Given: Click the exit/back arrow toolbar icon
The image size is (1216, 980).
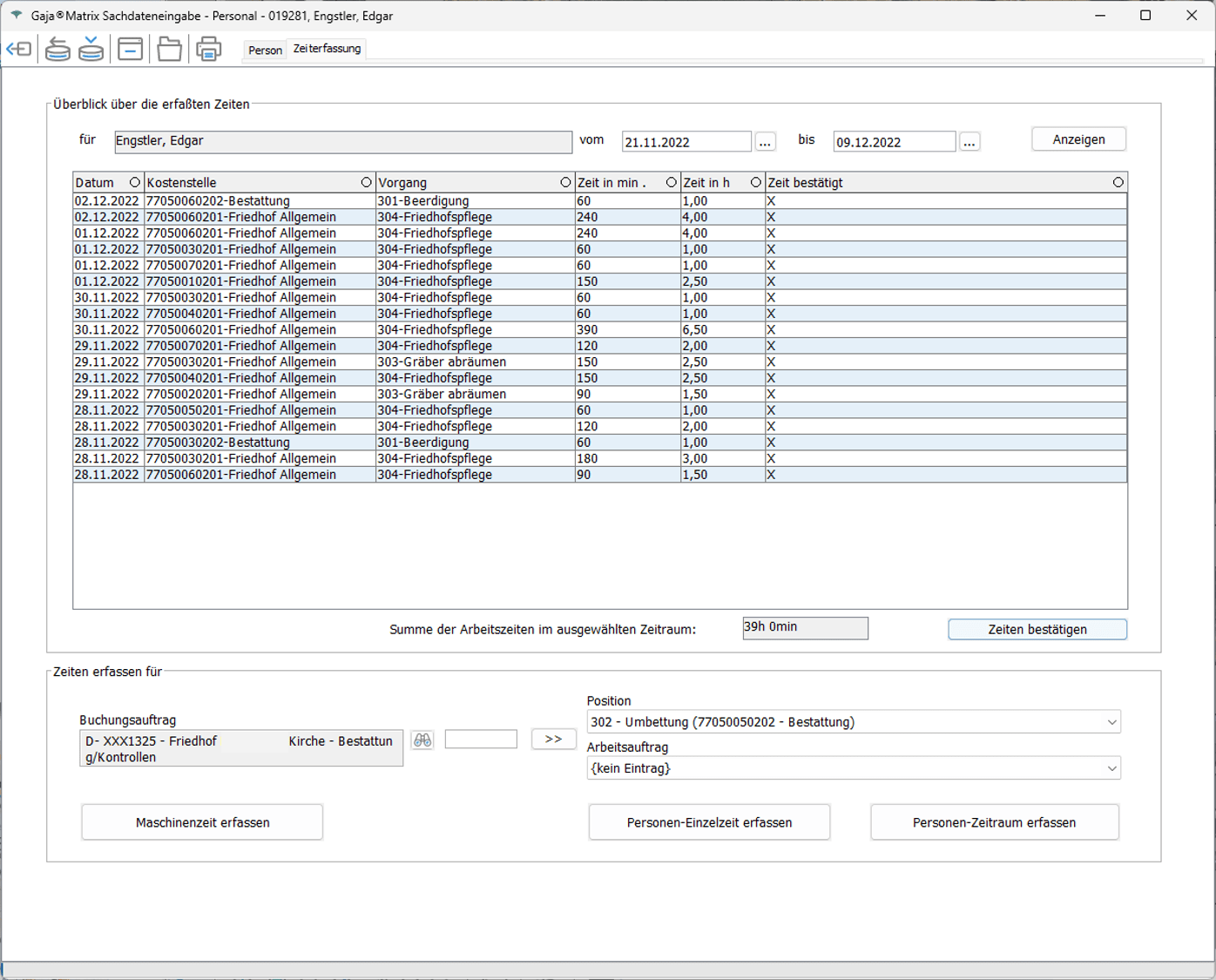Looking at the screenshot, I should [x=19, y=50].
